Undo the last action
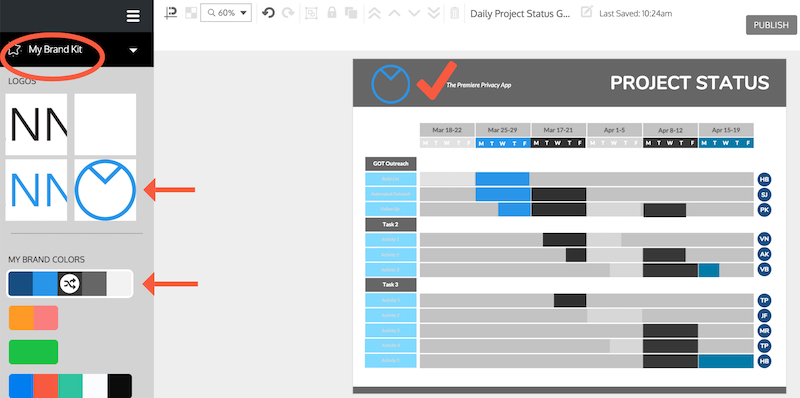The height and width of the screenshot is (398, 800). (x=268, y=13)
